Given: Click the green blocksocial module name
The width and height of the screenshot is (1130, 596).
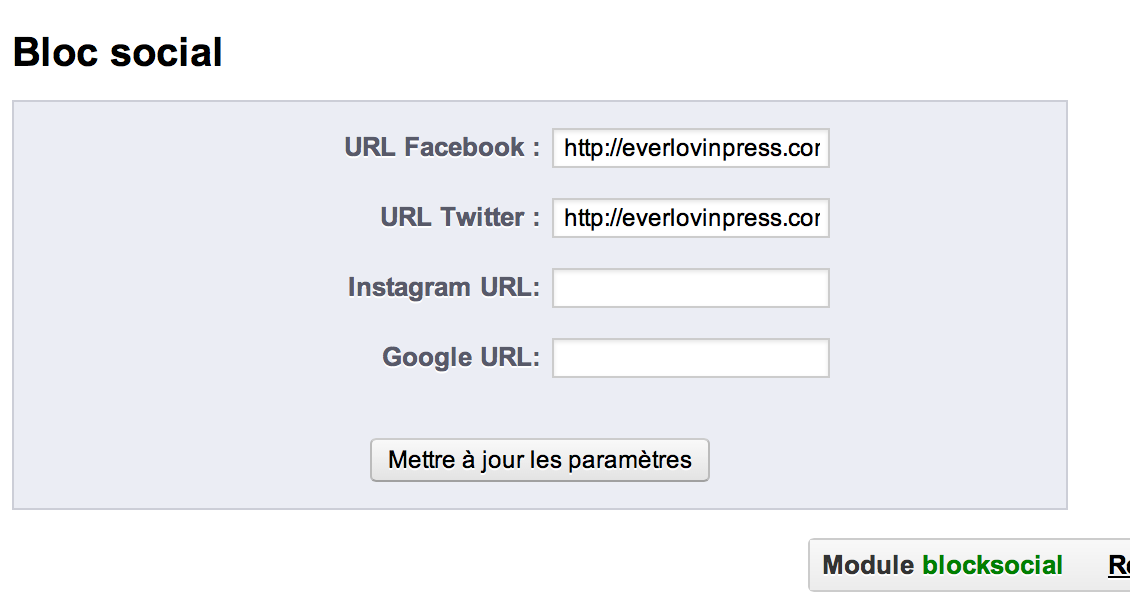Looking at the screenshot, I should point(992,566).
